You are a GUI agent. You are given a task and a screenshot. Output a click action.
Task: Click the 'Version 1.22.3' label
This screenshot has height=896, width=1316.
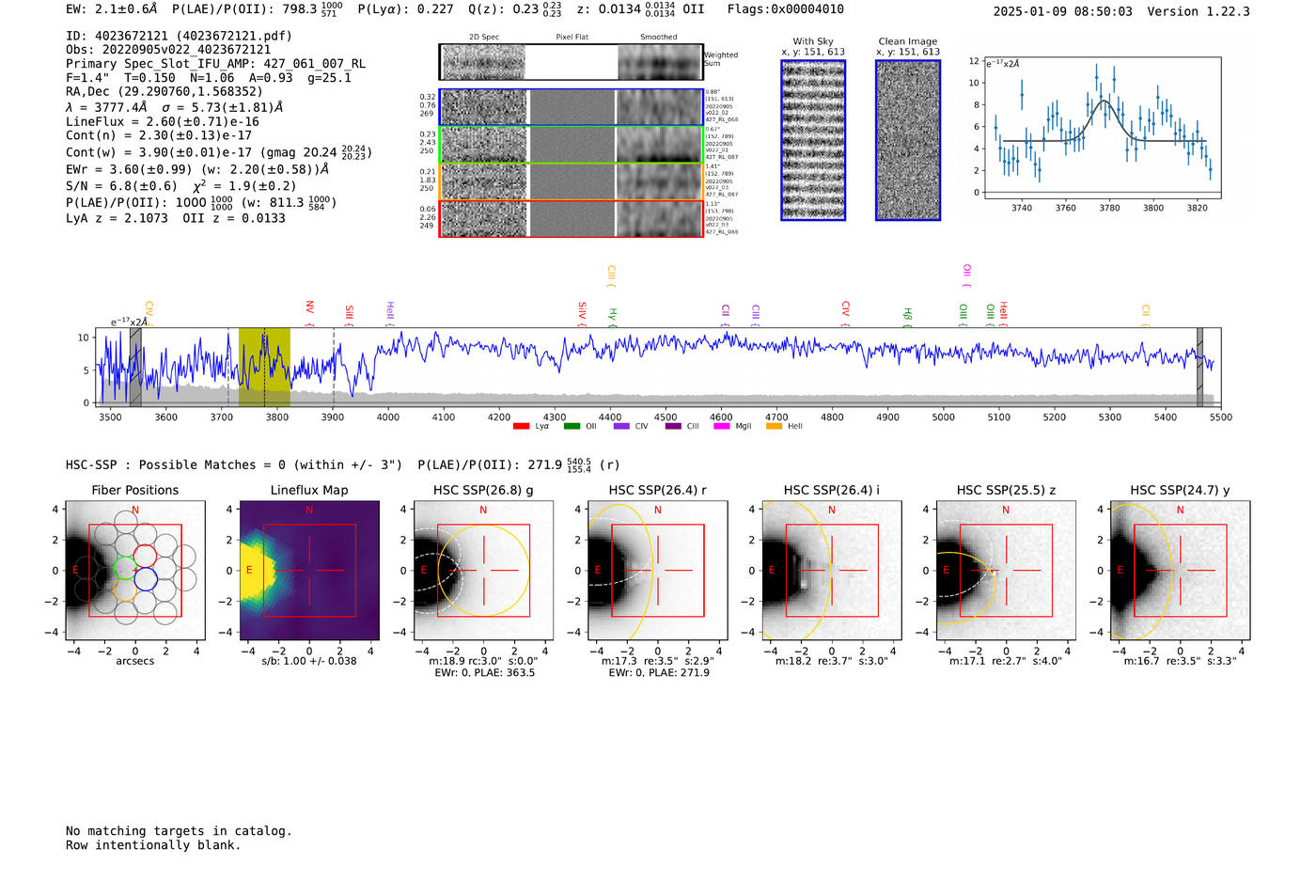click(x=1198, y=11)
